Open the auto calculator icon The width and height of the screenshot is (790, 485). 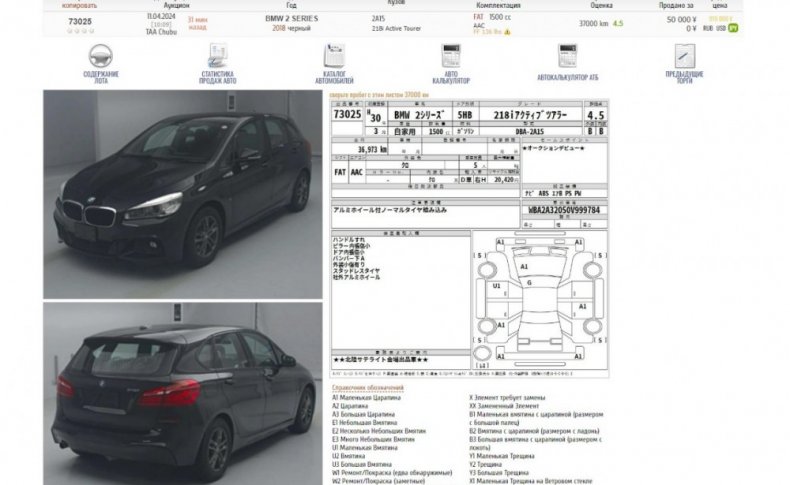pyautogui.click(x=451, y=55)
